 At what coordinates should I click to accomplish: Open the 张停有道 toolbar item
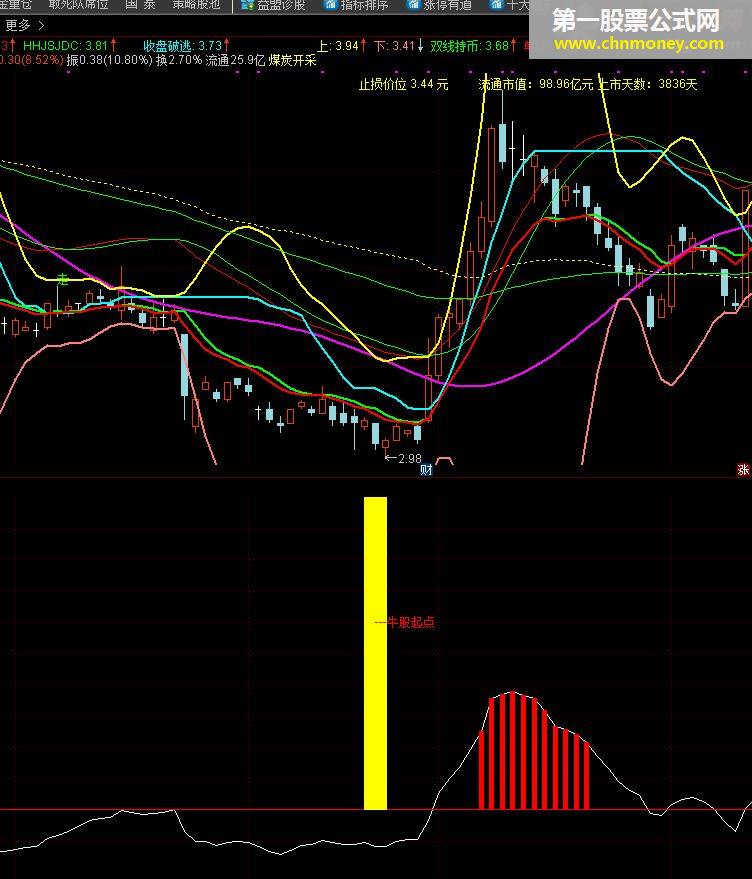[439, 6]
